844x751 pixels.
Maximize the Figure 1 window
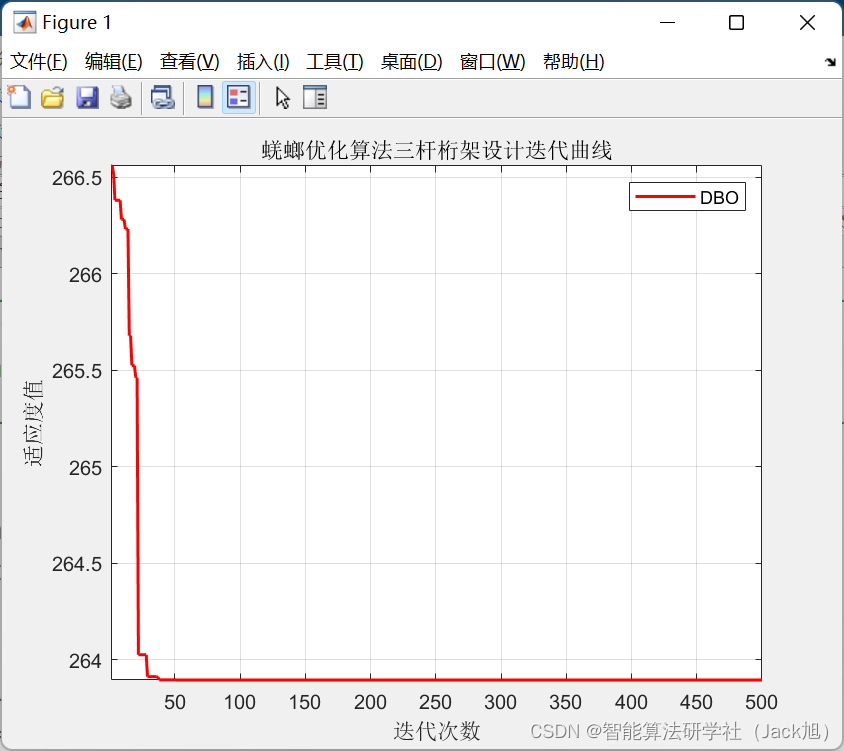click(736, 23)
